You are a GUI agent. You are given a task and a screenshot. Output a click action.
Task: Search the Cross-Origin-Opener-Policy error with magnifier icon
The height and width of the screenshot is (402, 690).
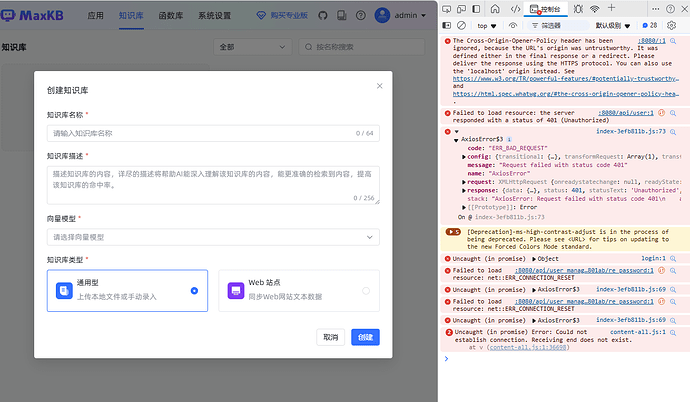[673, 41]
